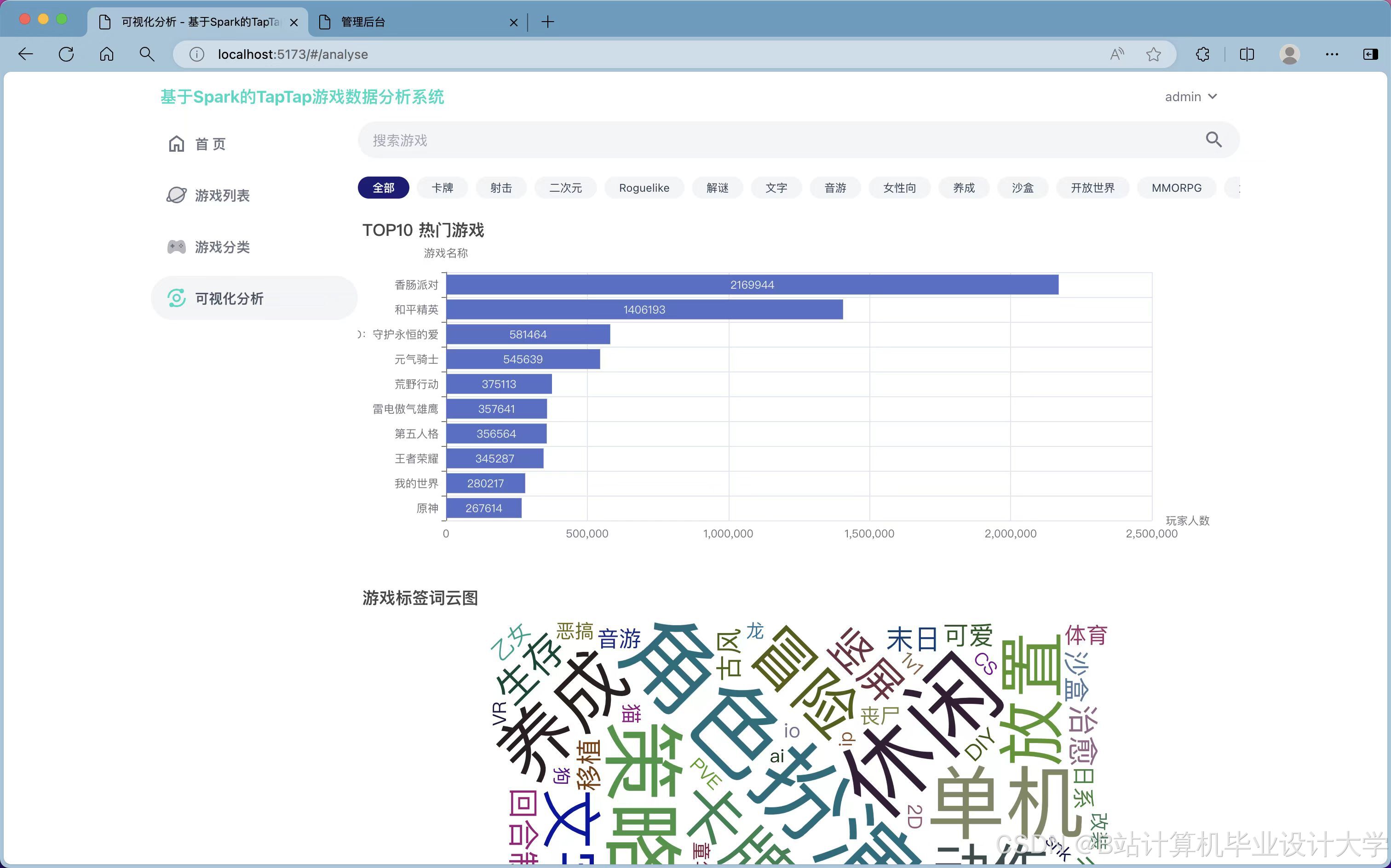Open browser extensions puzzle icon
This screenshot has width=1391, height=868.
(1202, 55)
